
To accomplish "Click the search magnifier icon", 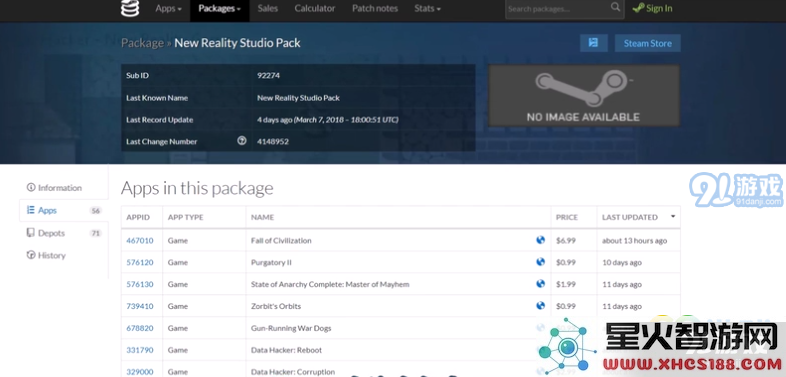I will coord(616,7).
